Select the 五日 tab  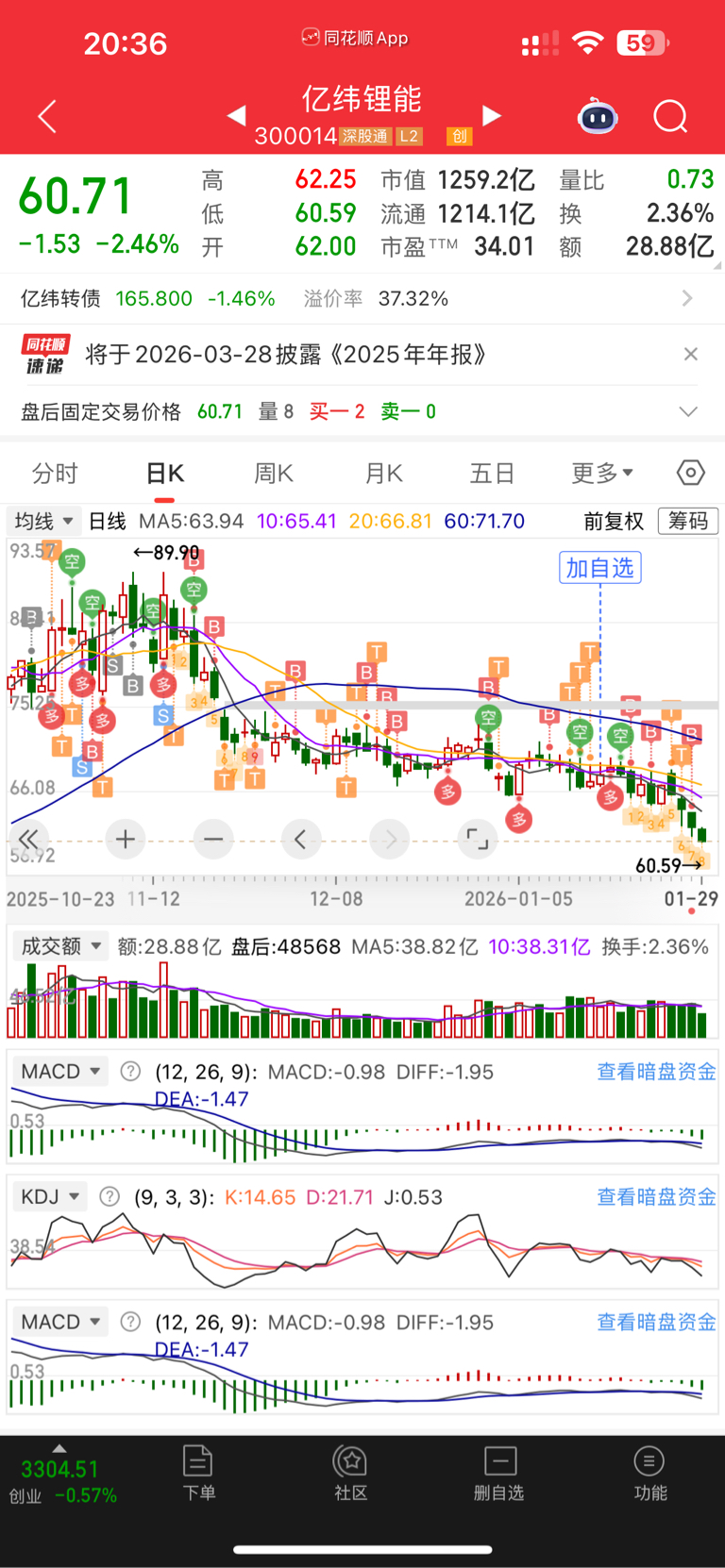point(492,473)
